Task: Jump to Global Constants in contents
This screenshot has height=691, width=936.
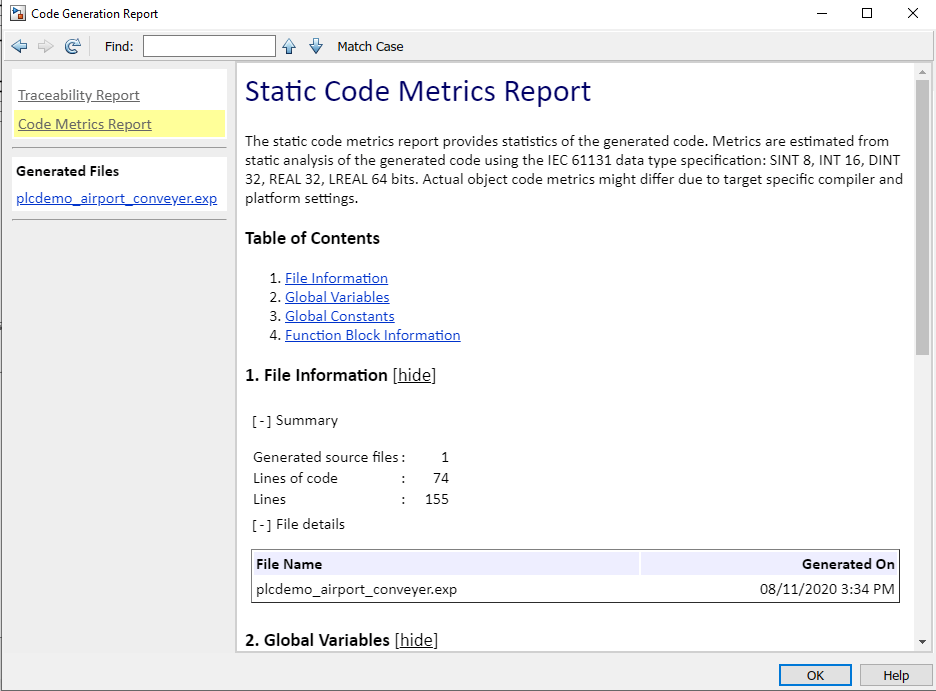Action: click(x=340, y=316)
